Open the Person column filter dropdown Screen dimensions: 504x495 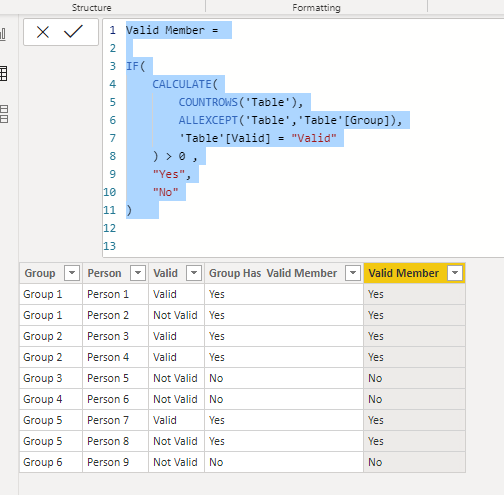(138, 273)
